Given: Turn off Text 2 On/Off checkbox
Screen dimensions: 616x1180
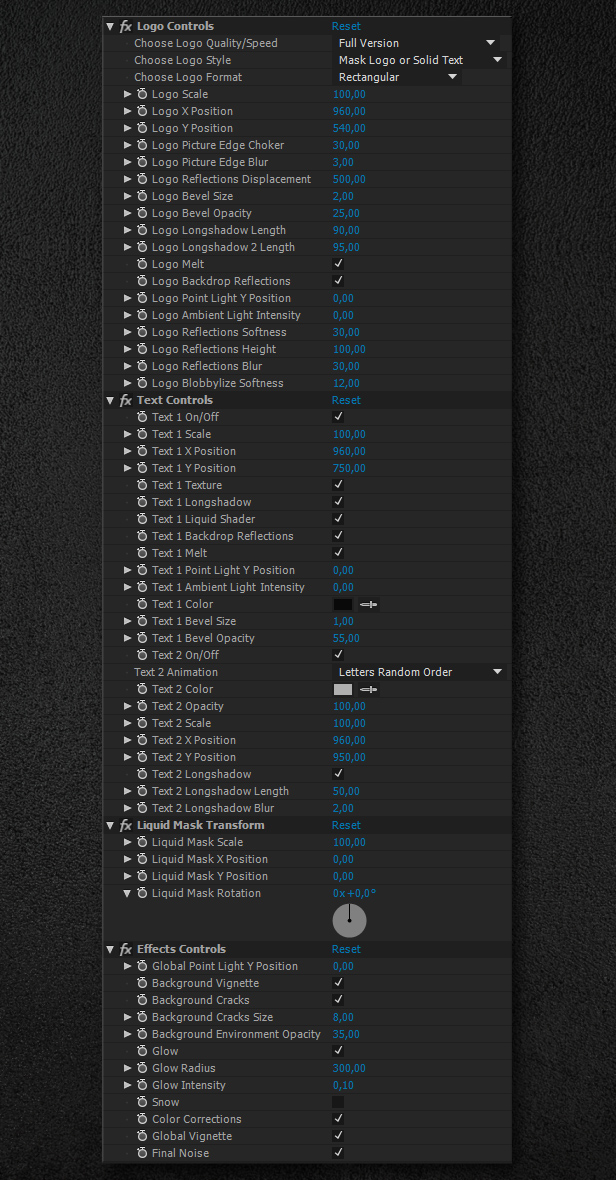Looking at the screenshot, I should pyautogui.click(x=338, y=655).
